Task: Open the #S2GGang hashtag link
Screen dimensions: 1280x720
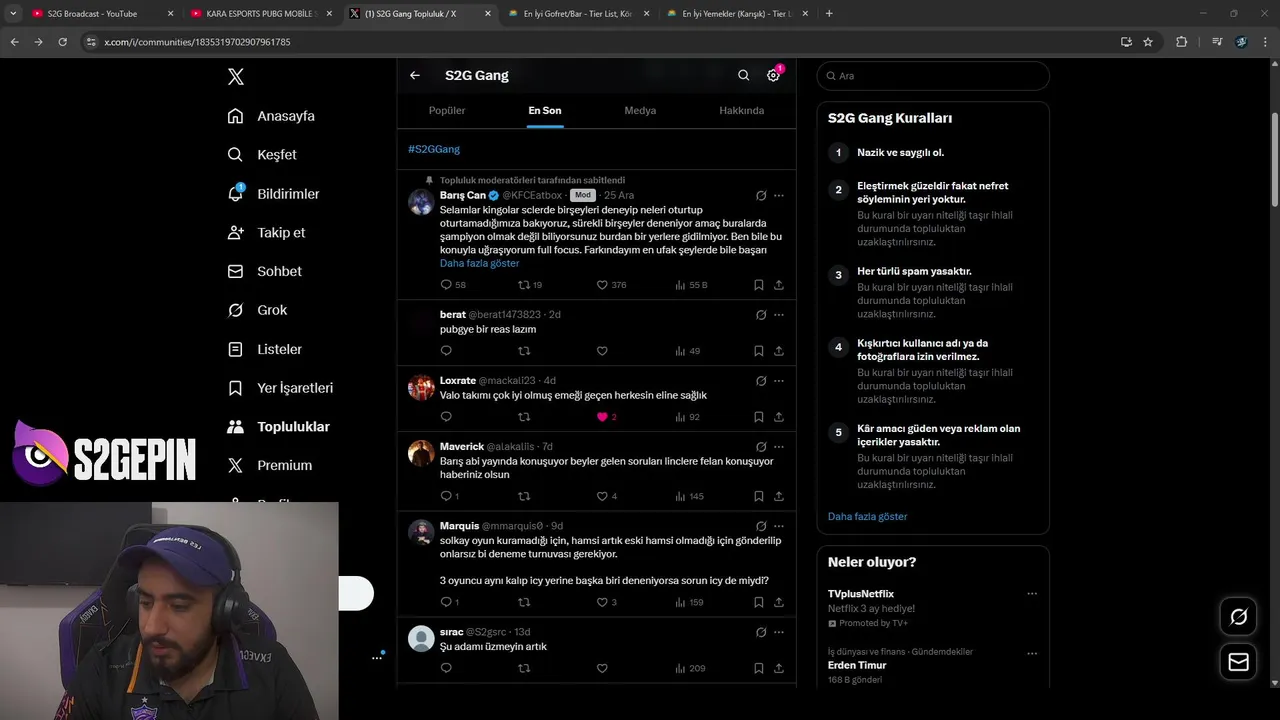Action: click(434, 149)
